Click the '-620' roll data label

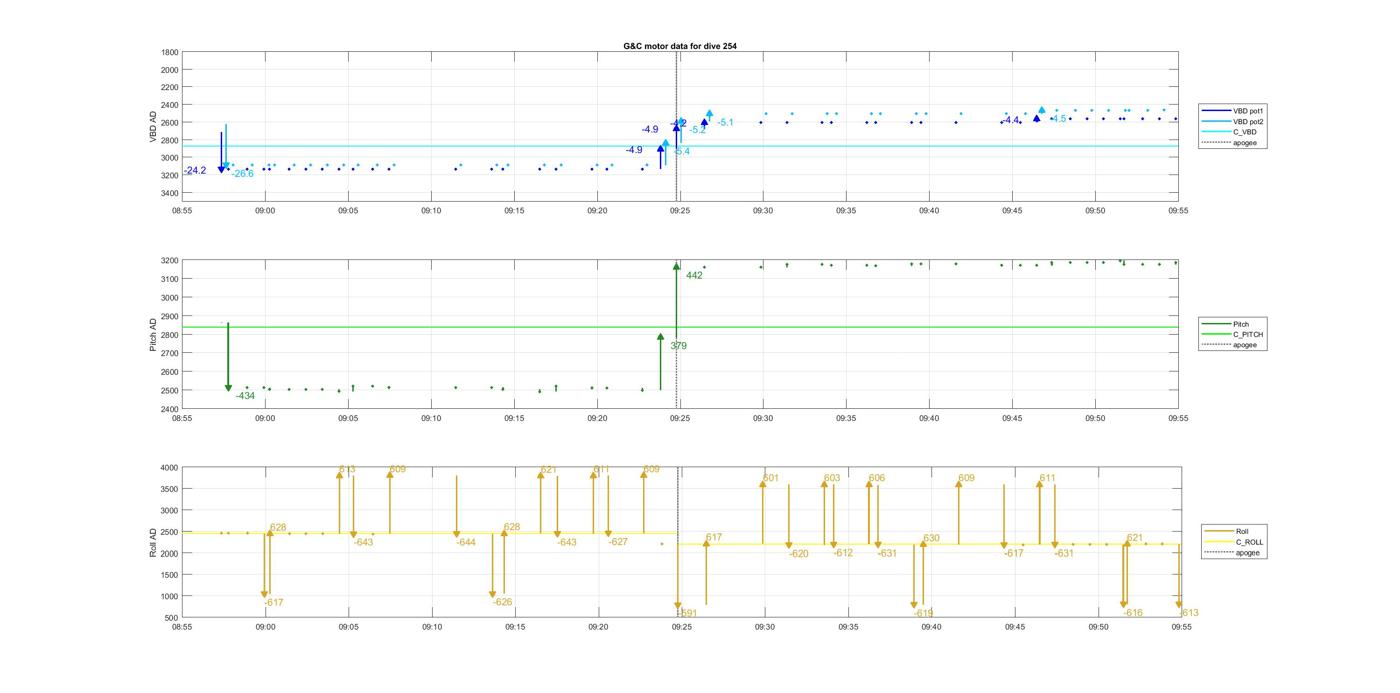coord(798,554)
